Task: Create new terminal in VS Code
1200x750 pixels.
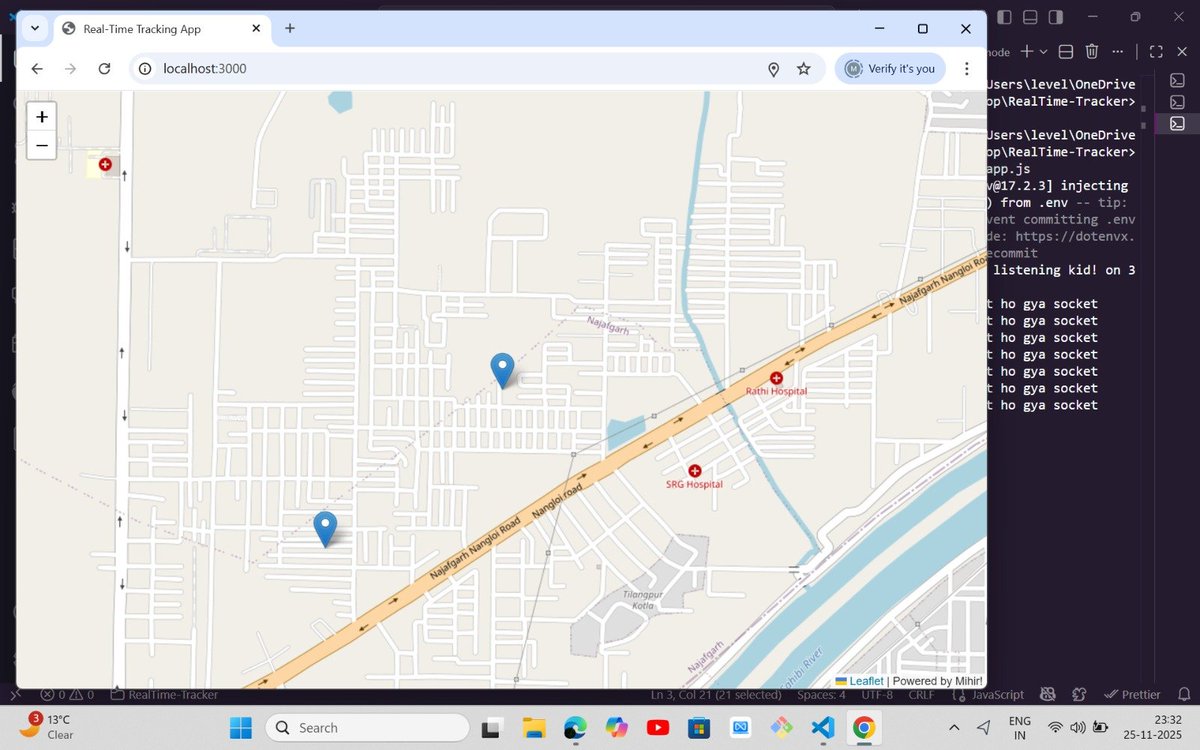Action: [x=1025, y=52]
